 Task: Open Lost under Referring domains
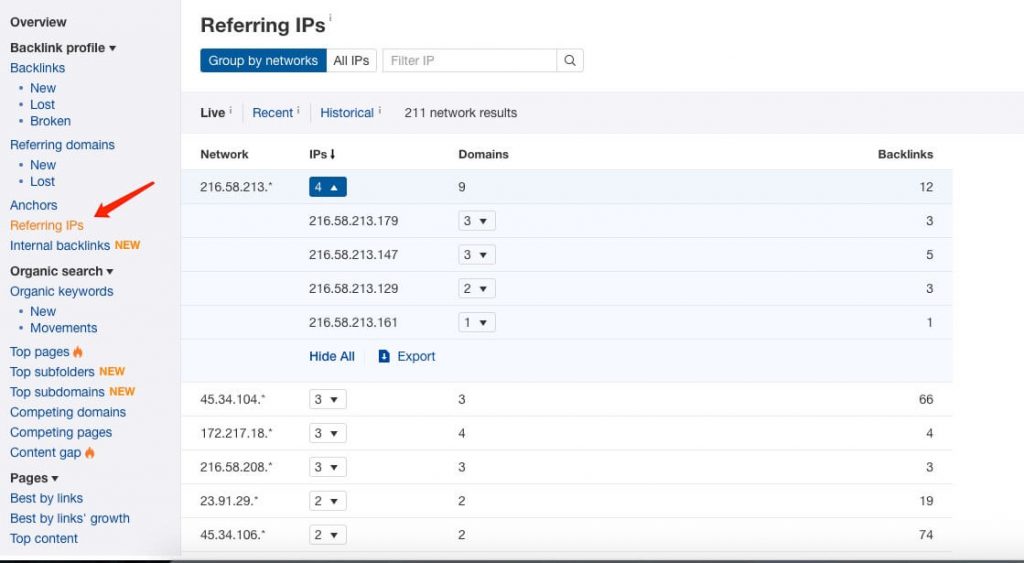click(x=42, y=182)
